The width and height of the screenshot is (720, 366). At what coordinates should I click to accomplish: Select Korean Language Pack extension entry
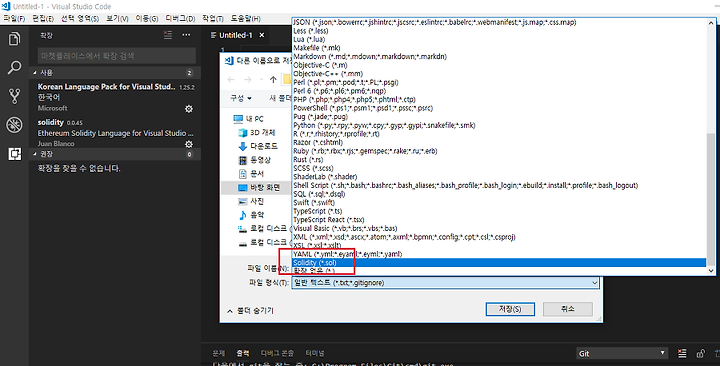pyautogui.click(x=115, y=97)
